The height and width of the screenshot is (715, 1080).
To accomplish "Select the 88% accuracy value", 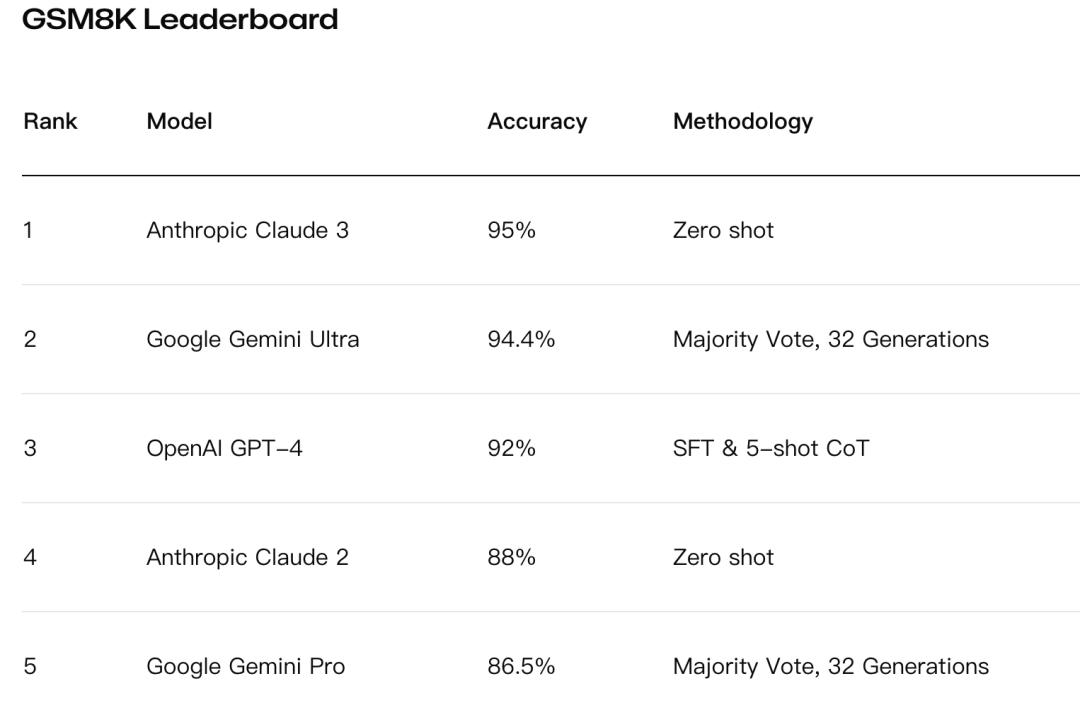I will tap(511, 558).
